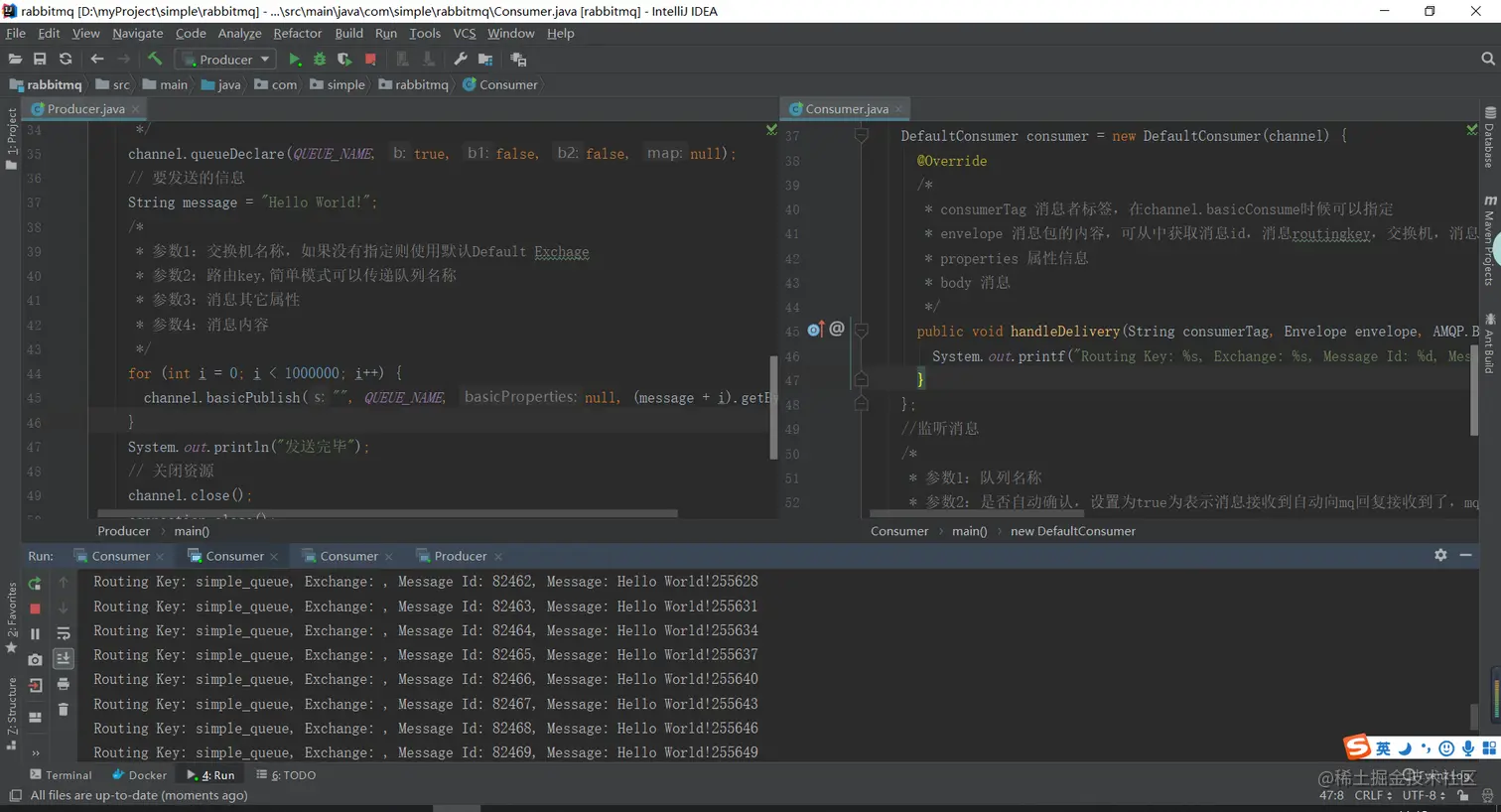Click the red Stop button in main toolbar
The height and width of the screenshot is (812, 1501).
tap(370, 60)
